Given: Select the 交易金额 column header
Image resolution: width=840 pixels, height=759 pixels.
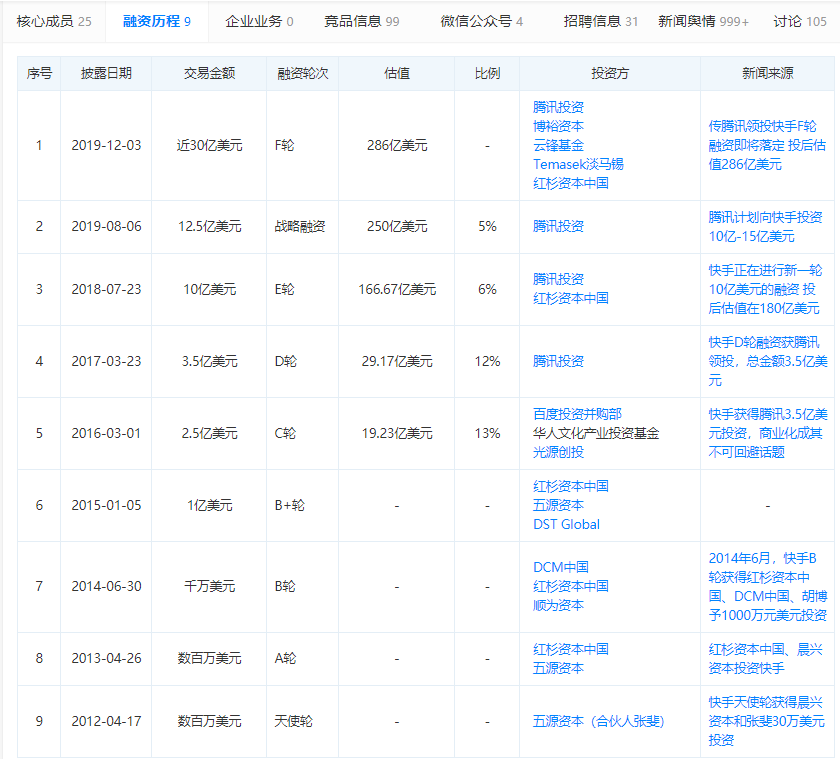Looking at the screenshot, I should point(209,73).
